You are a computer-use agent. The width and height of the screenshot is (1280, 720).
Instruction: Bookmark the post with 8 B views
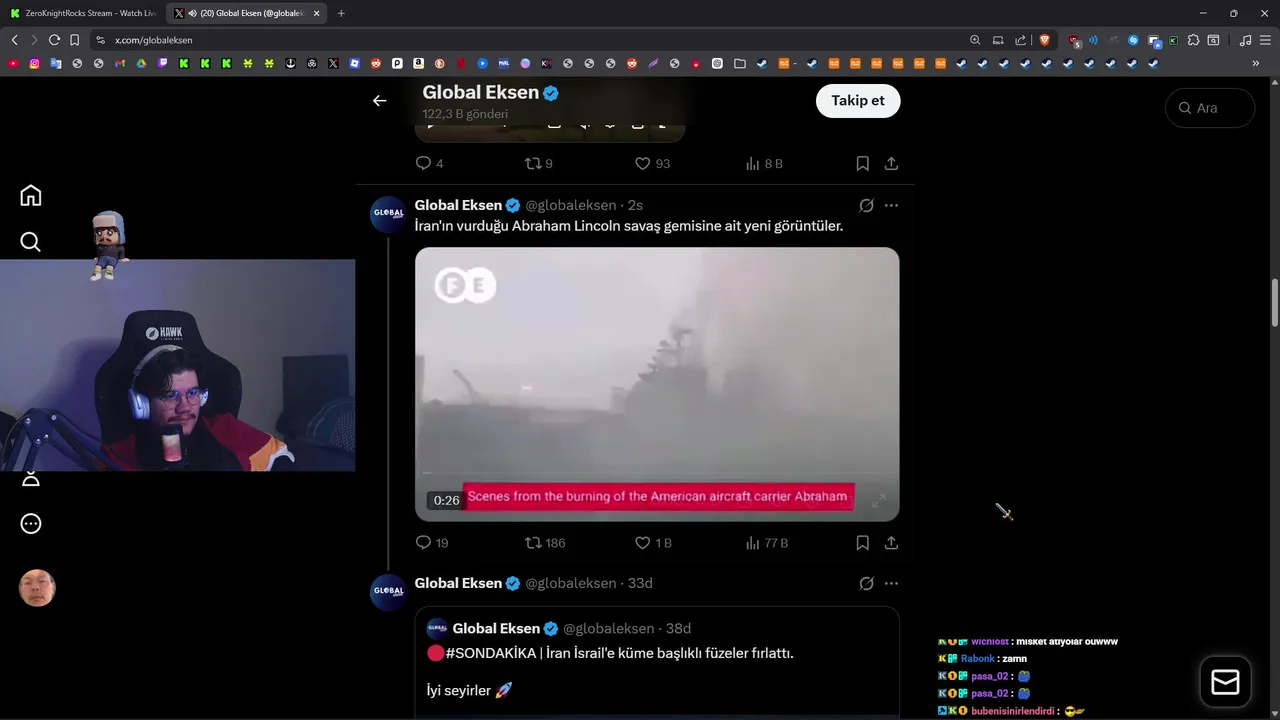point(862,163)
